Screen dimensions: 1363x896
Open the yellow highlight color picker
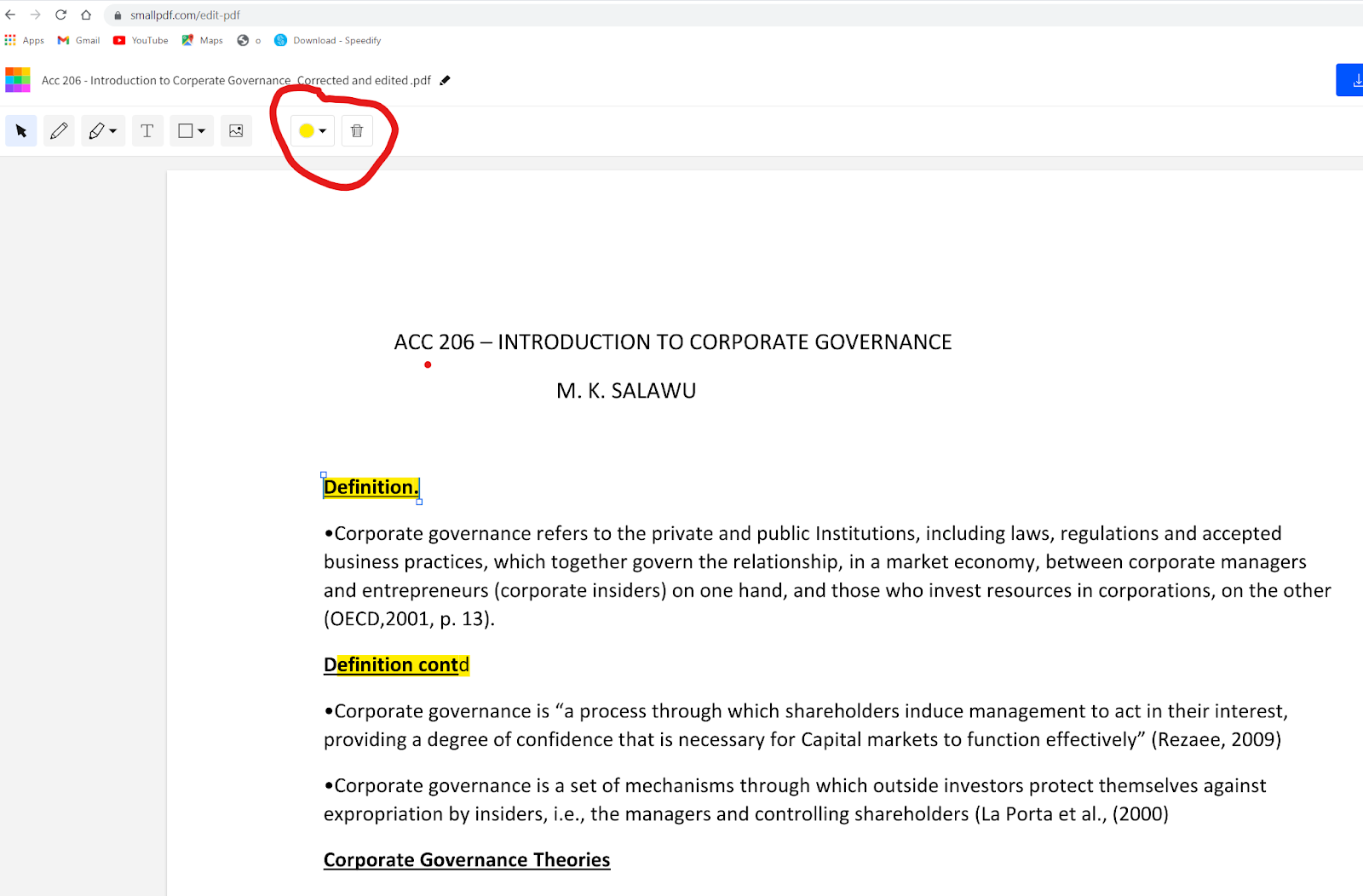coord(313,131)
